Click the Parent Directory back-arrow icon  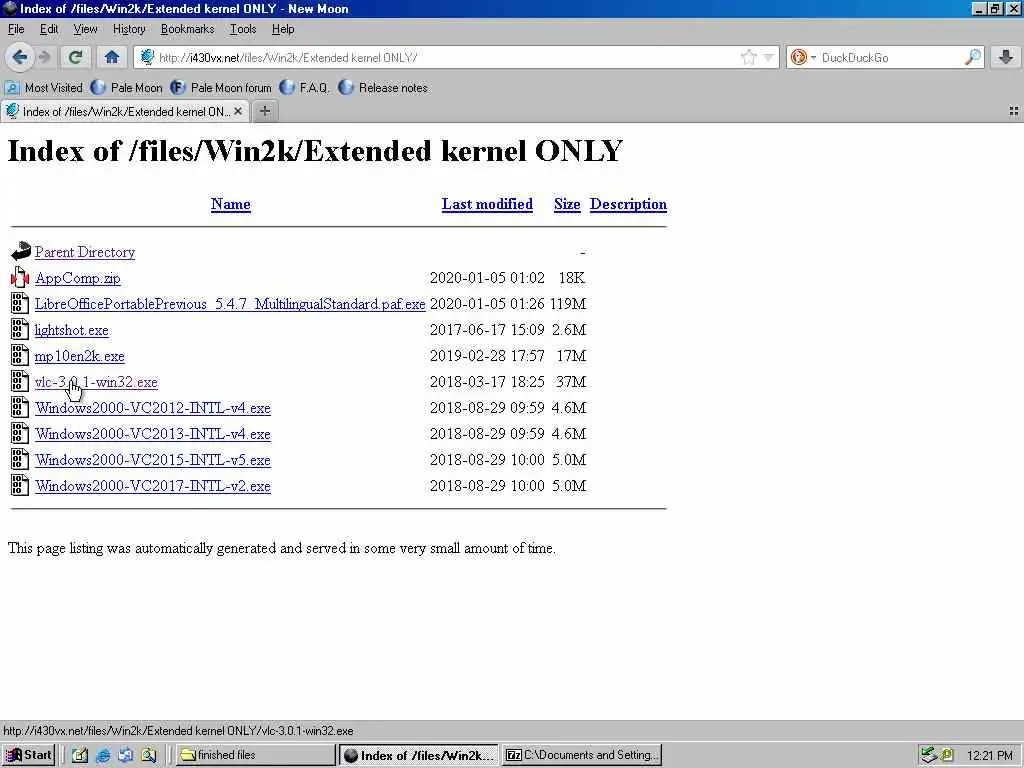[x=20, y=251]
